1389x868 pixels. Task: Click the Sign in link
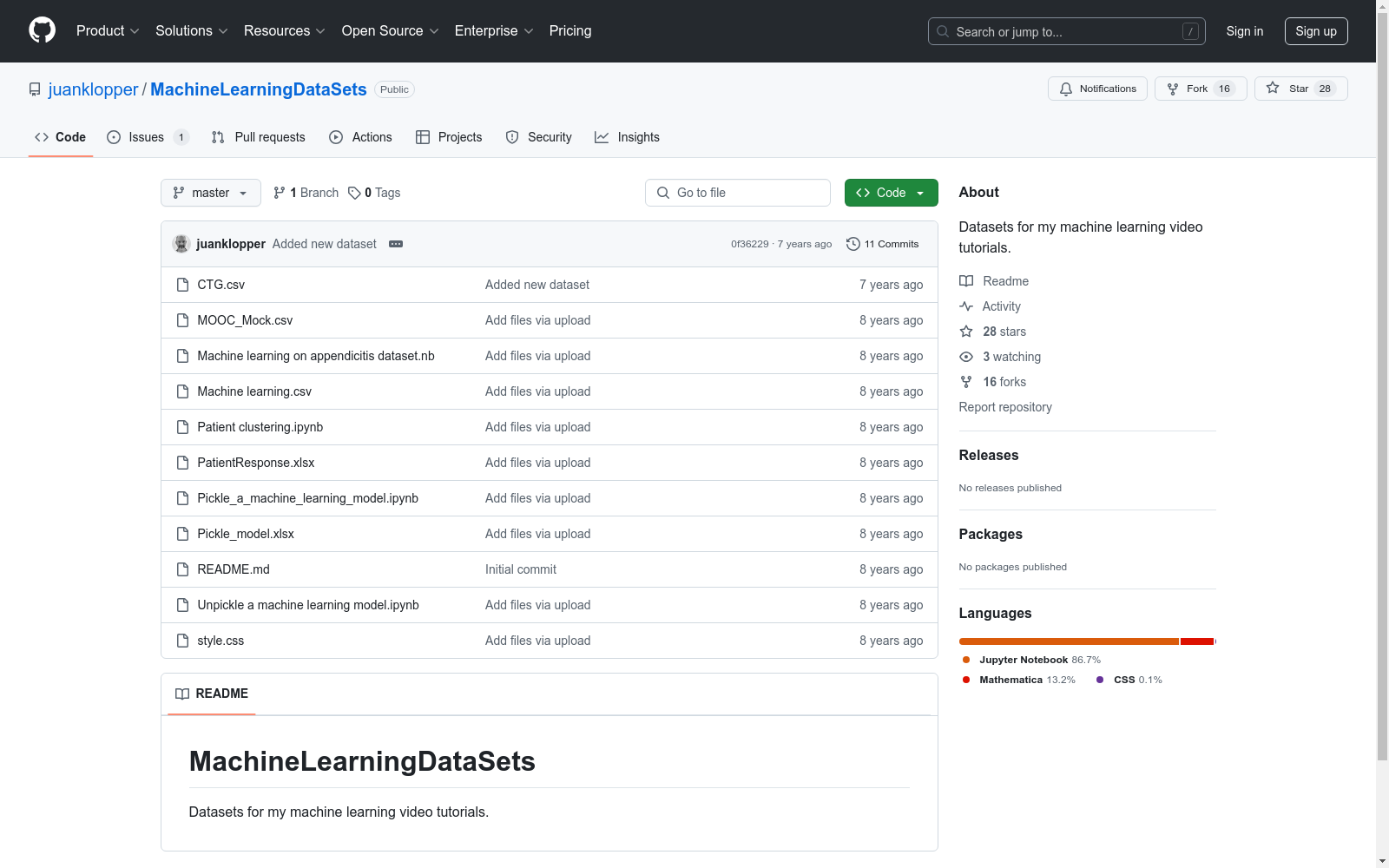click(1245, 31)
